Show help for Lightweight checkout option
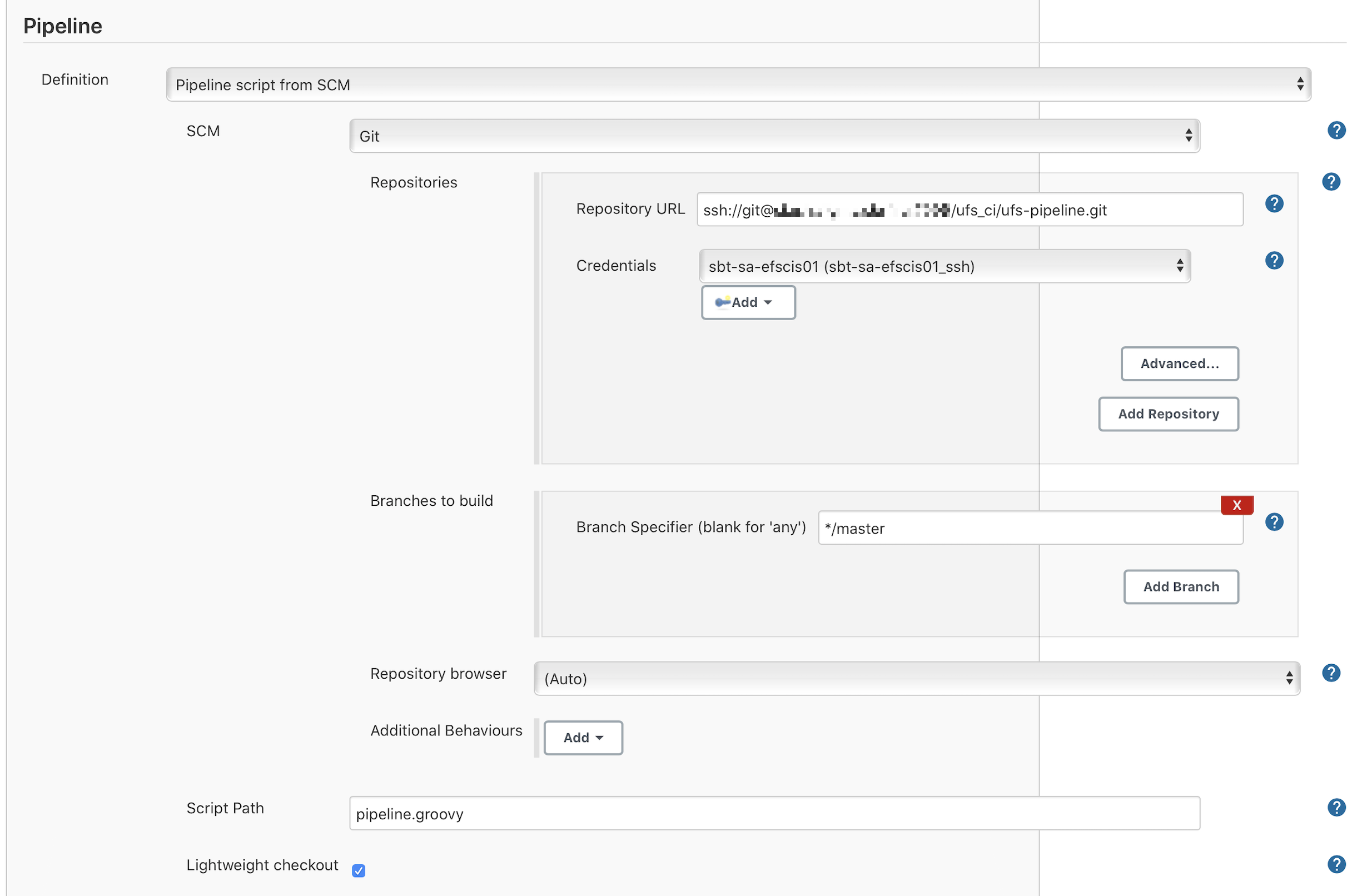This screenshot has width=1372, height=896. 1336,864
